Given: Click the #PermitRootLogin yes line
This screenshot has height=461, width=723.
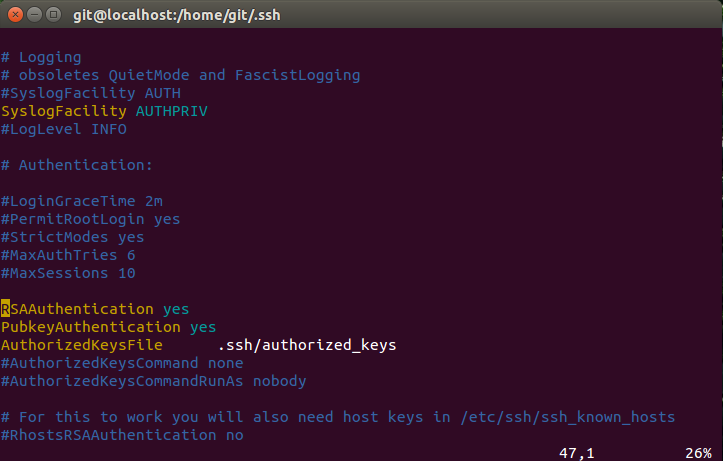Looking at the screenshot, I should coord(90,219).
